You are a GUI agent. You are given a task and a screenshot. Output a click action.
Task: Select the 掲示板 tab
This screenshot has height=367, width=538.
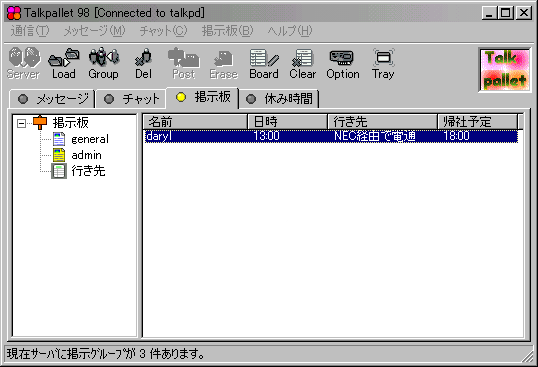point(202,97)
